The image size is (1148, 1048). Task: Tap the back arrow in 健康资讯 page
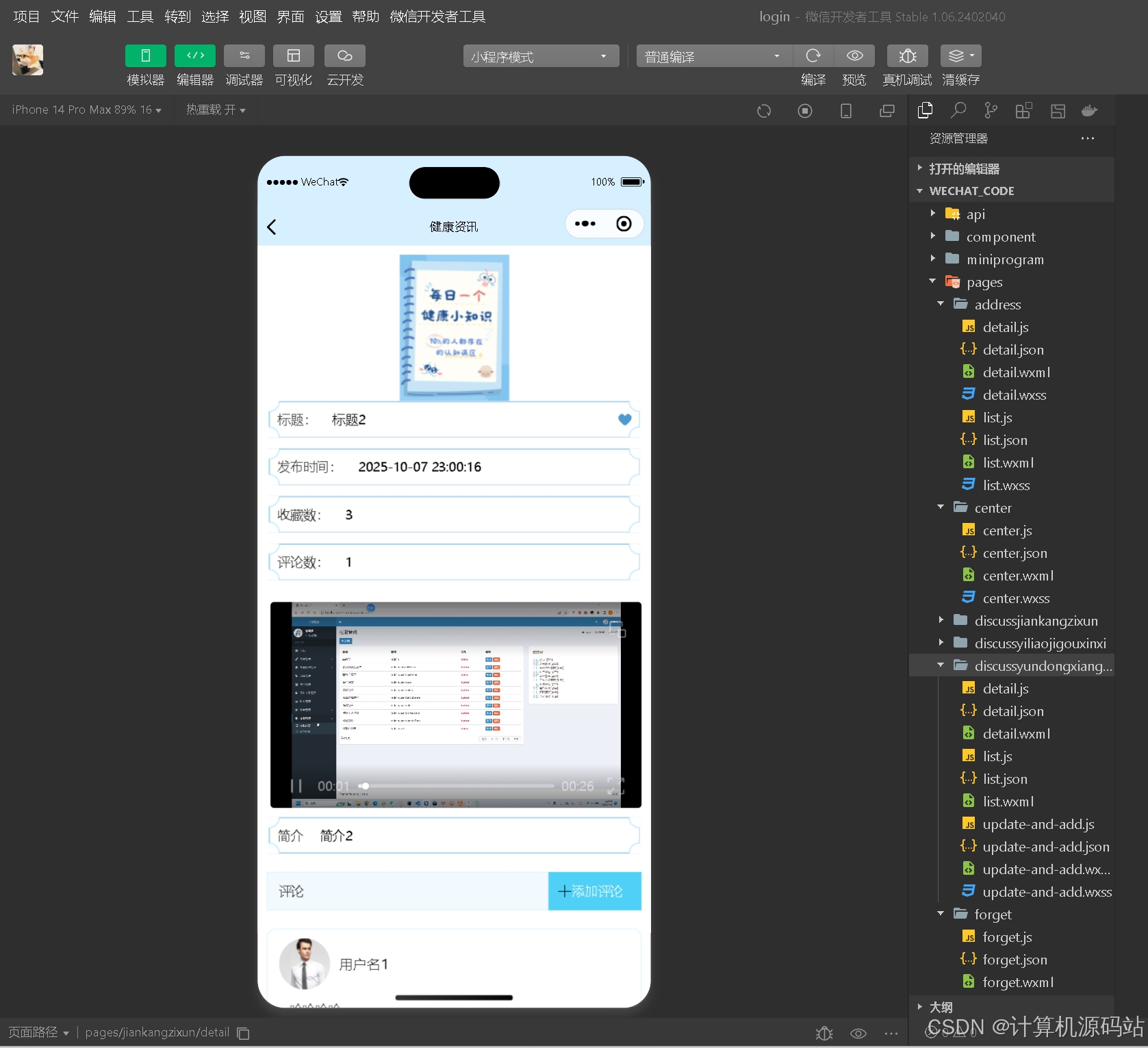(272, 227)
